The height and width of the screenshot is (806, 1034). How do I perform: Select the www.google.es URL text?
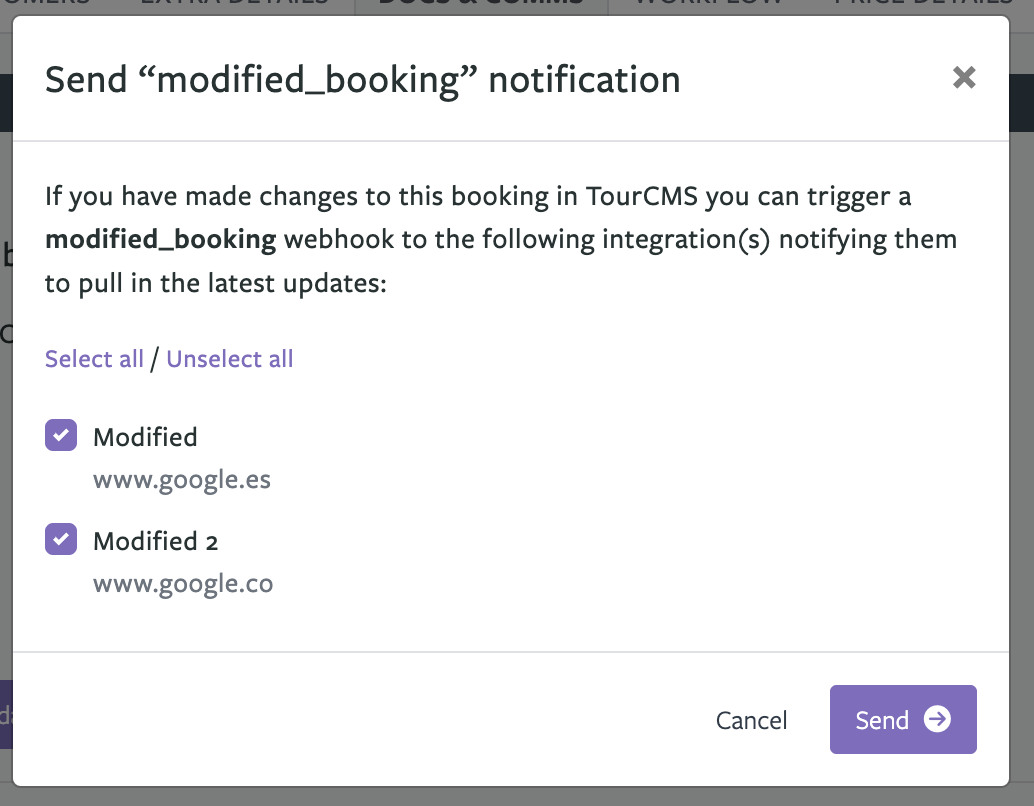click(x=182, y=481)
